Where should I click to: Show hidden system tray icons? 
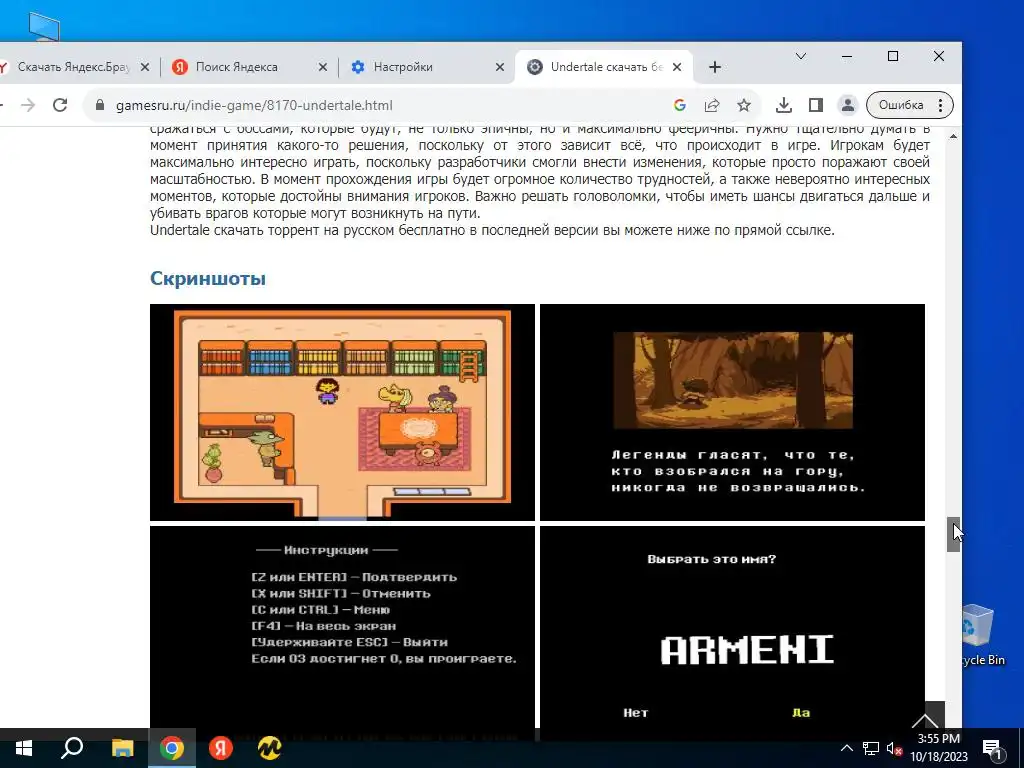point(846,748)
